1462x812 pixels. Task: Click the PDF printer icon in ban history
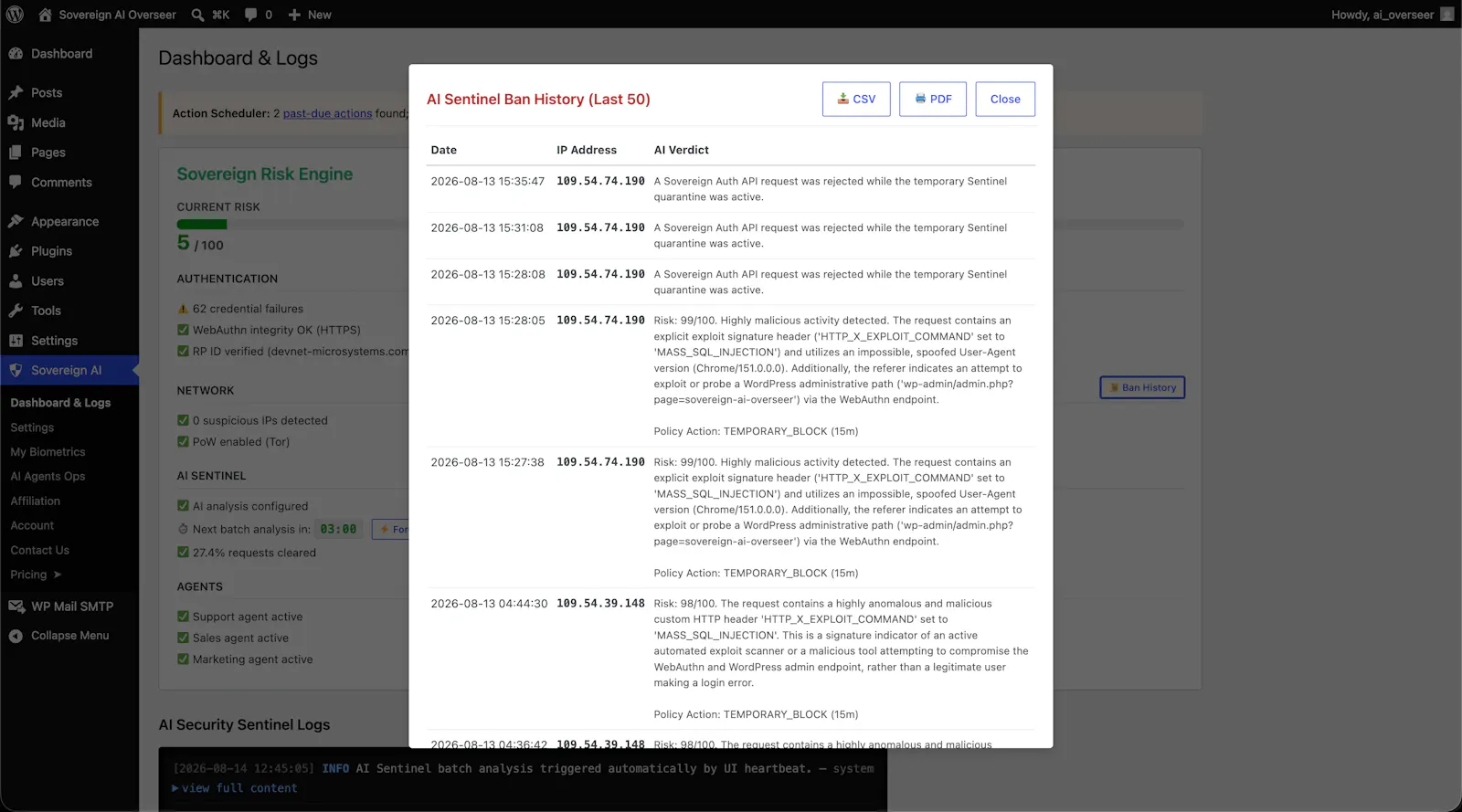920,99
